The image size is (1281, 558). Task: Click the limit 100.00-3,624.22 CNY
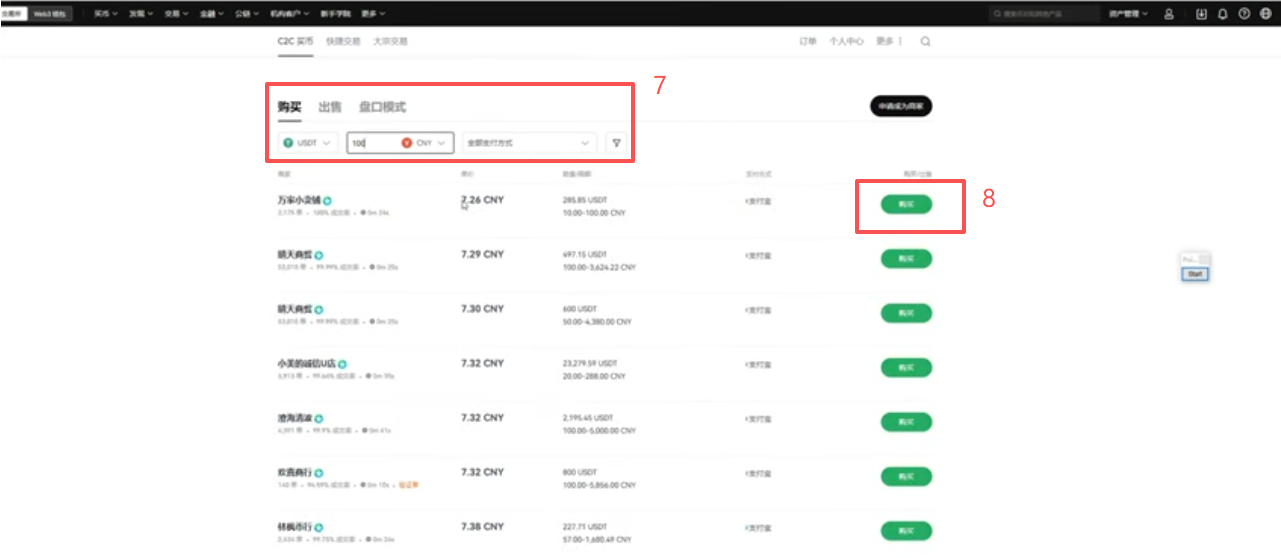point(597,268)
